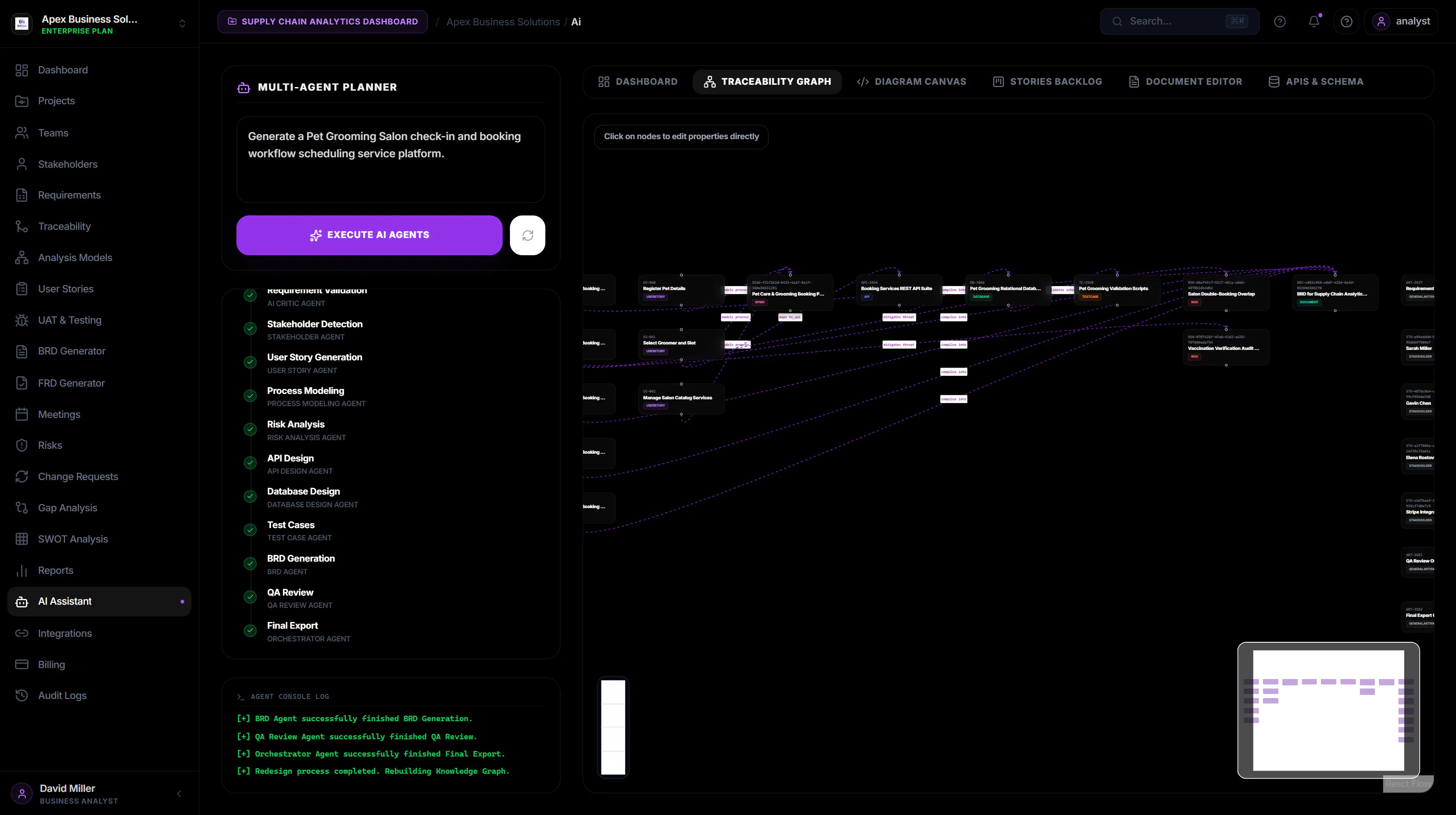Click the graph zoom controls panel

point(613,728)
